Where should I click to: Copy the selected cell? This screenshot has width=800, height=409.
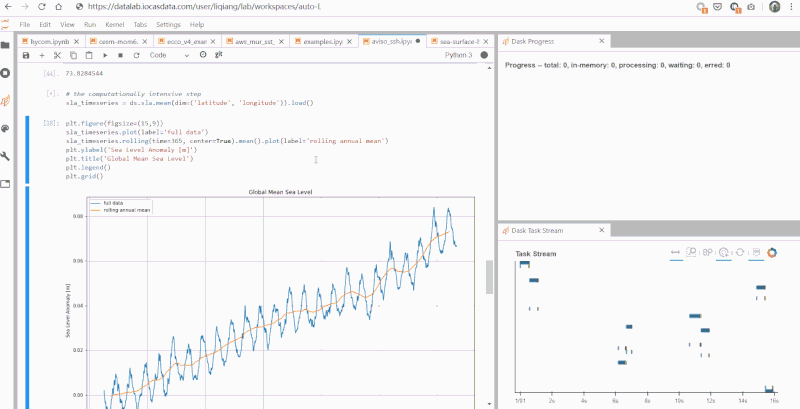(73, 55)
